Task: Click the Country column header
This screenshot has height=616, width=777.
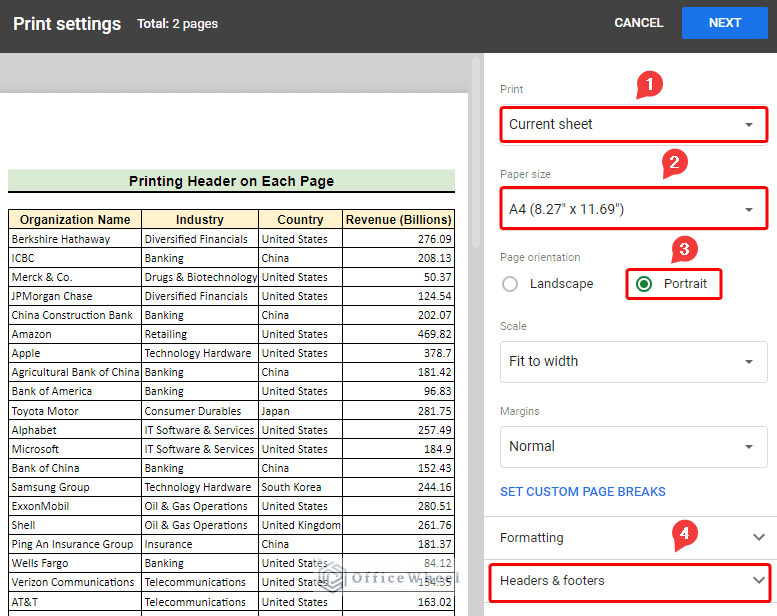Action: 300,220
